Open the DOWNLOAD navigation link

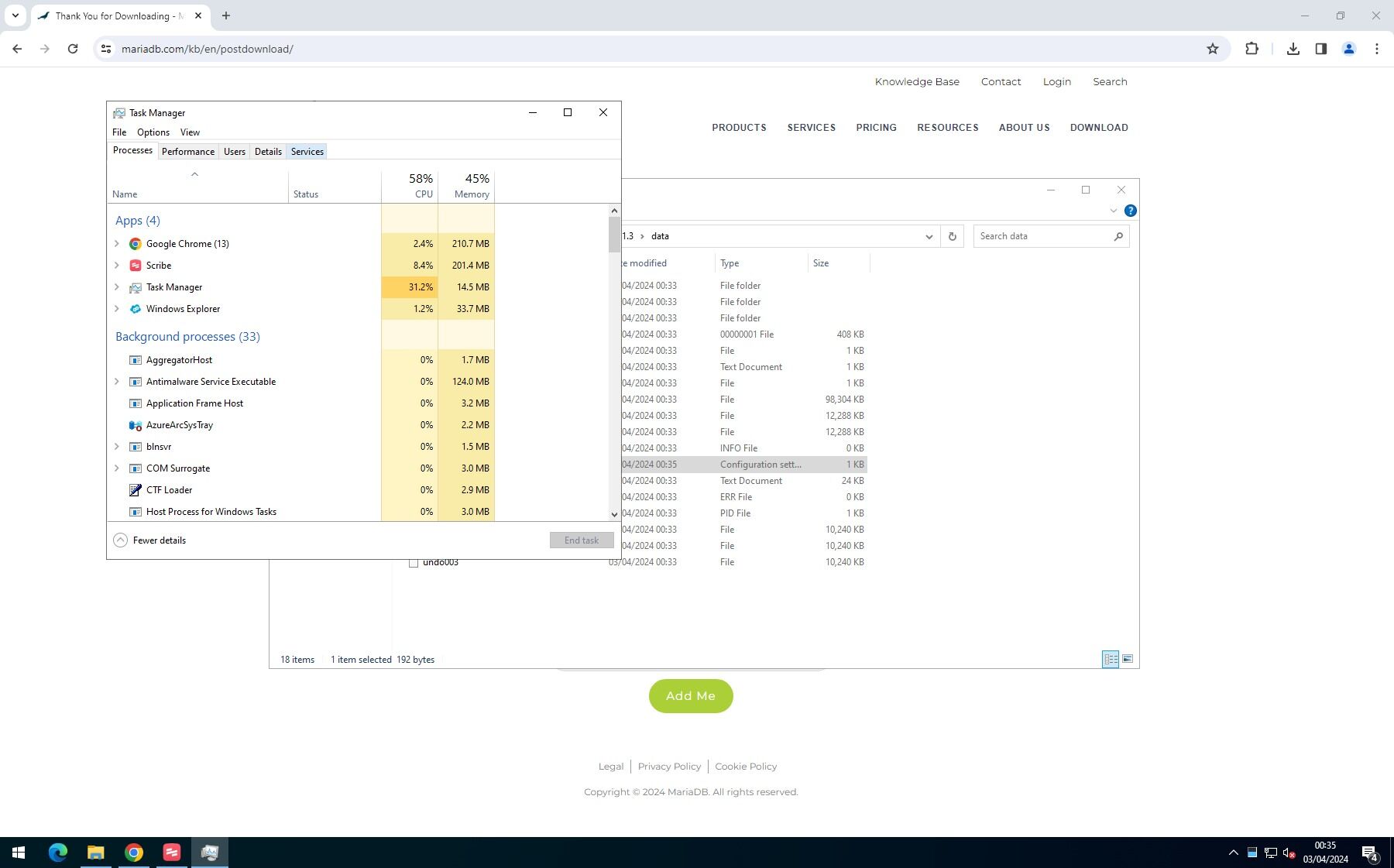pyautogui.click(x=1099, y=128)
